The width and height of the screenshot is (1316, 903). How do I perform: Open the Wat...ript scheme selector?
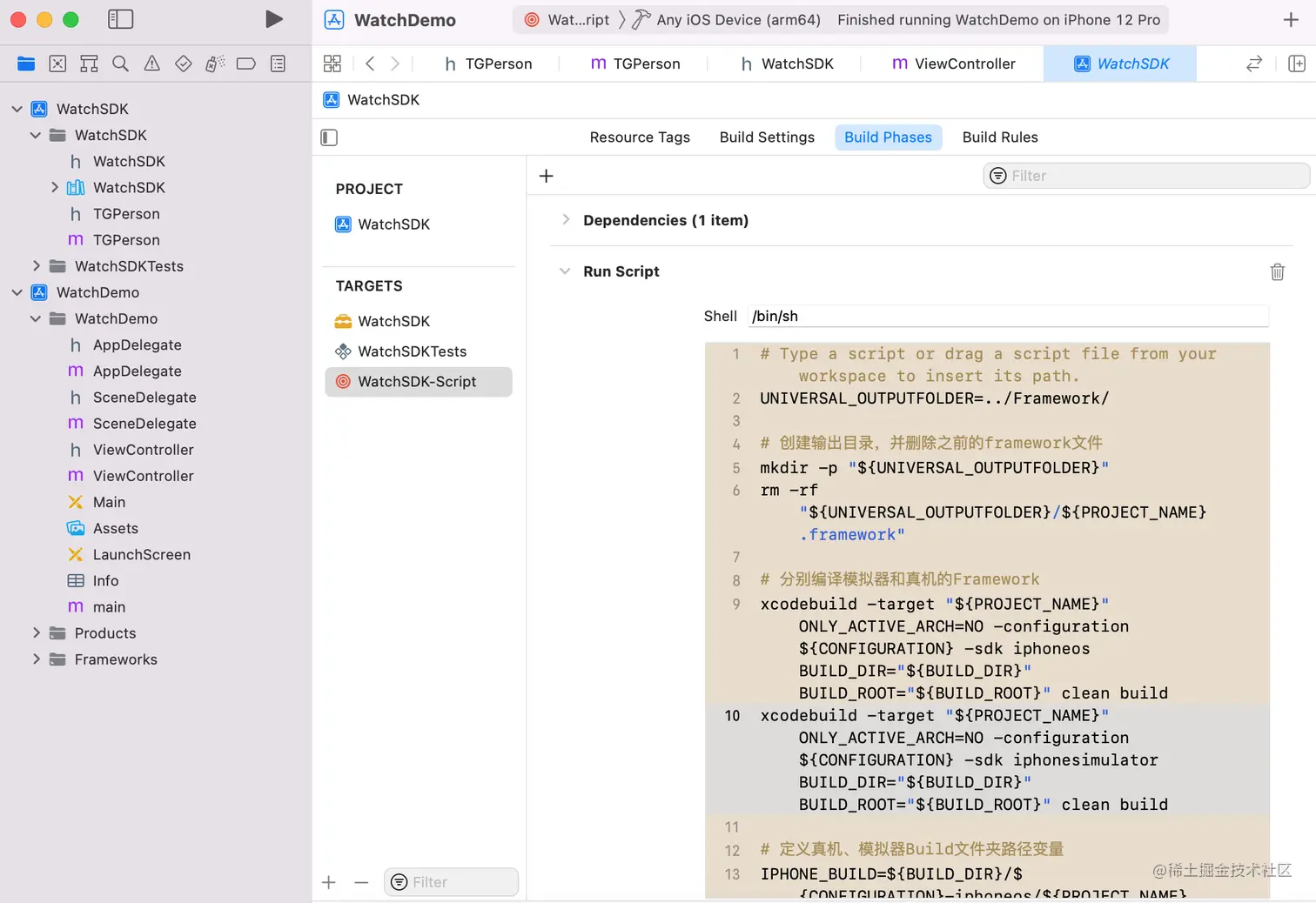pos(567,20)
